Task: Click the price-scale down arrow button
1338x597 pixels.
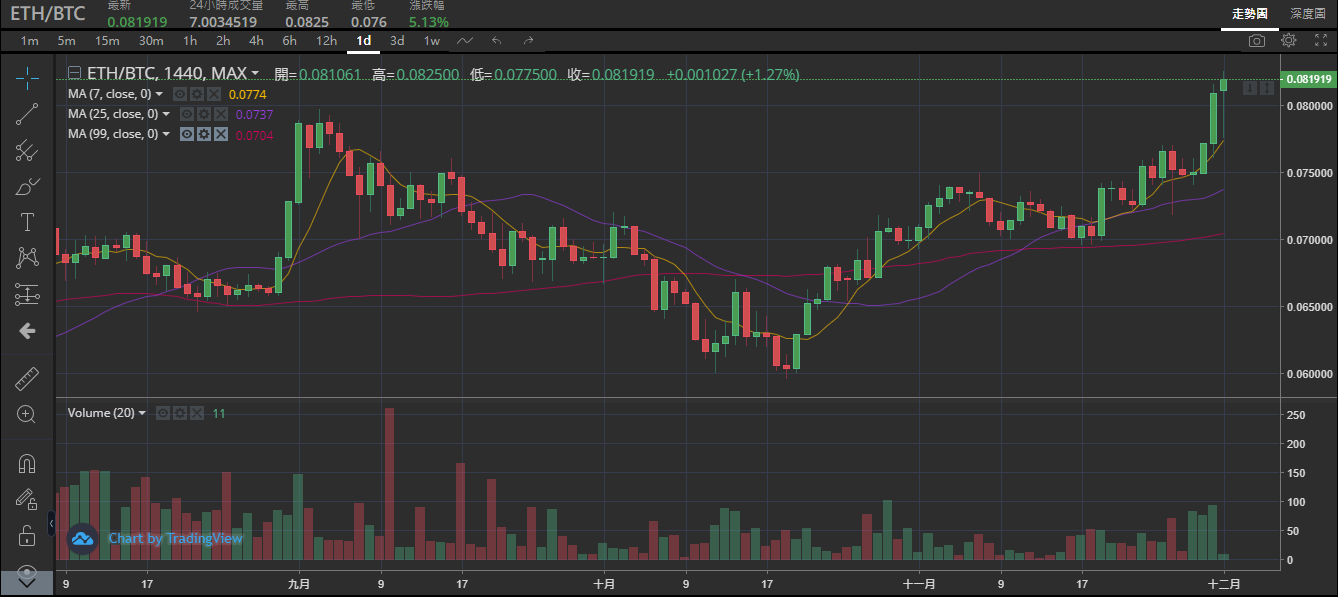Action: click(1250, 89)
